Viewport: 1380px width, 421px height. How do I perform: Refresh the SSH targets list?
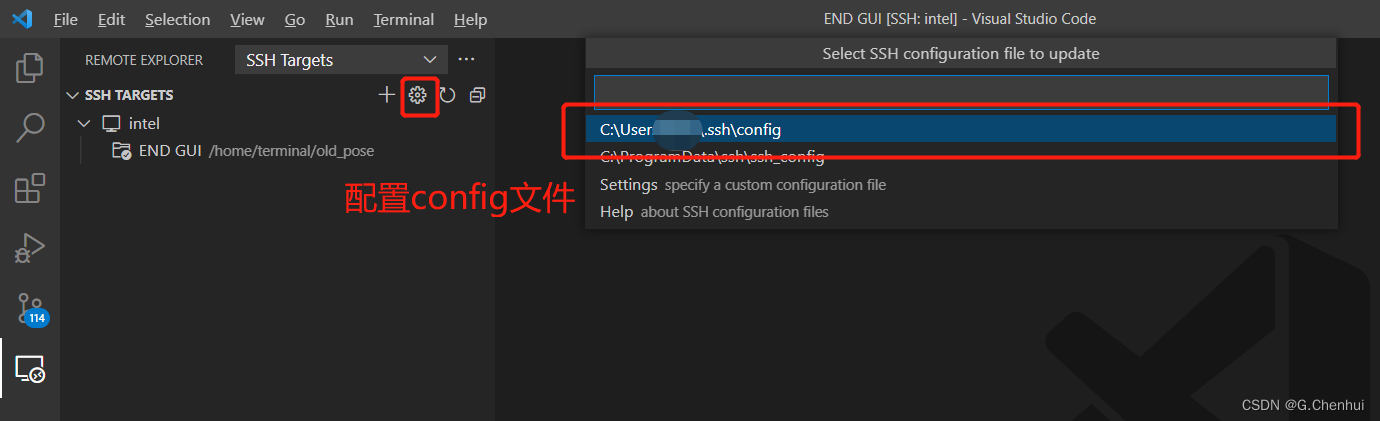tap(447, 95)
